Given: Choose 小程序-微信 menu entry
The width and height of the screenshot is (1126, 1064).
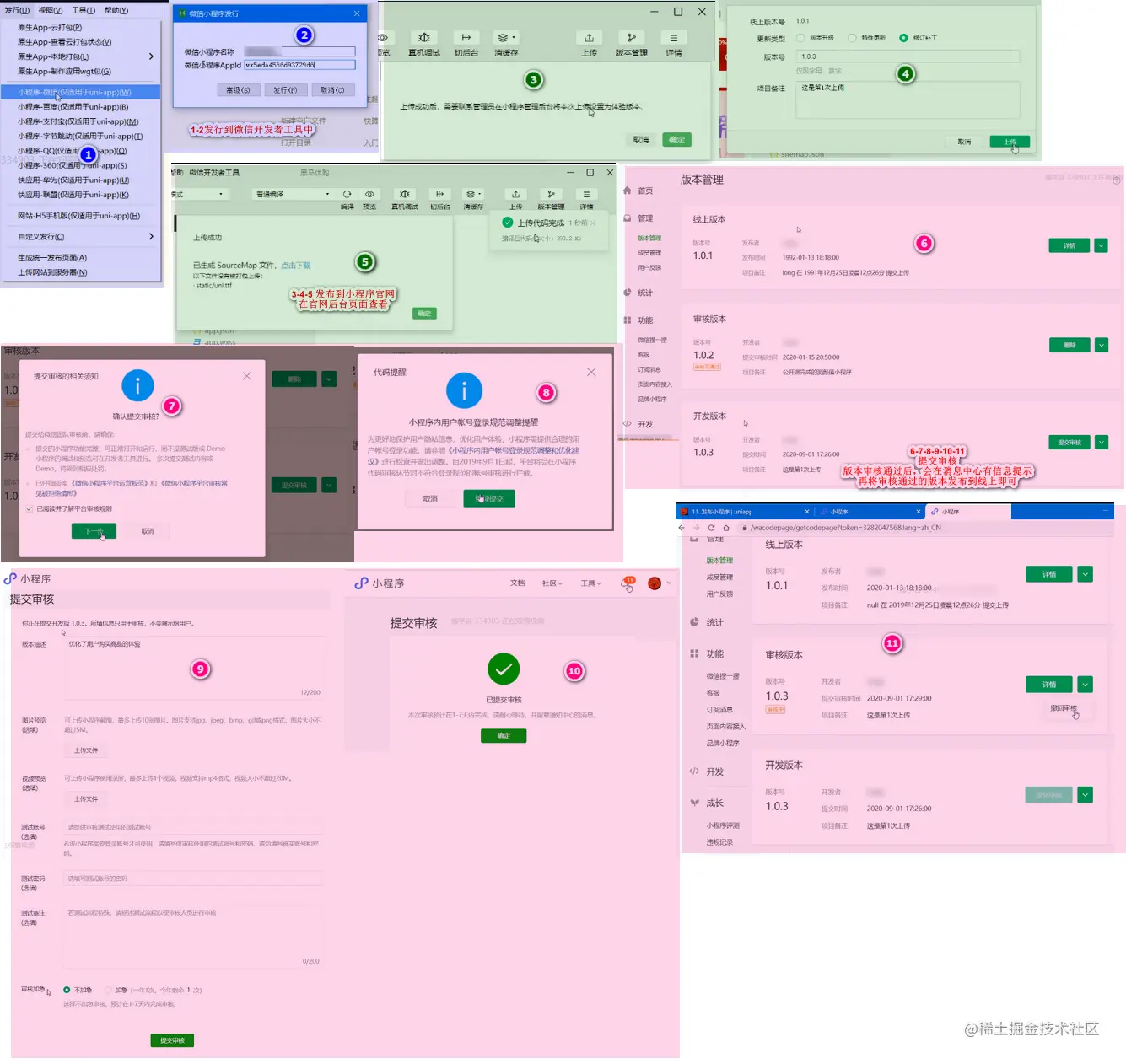Looking at the screenshot, I should coord(80,92).
